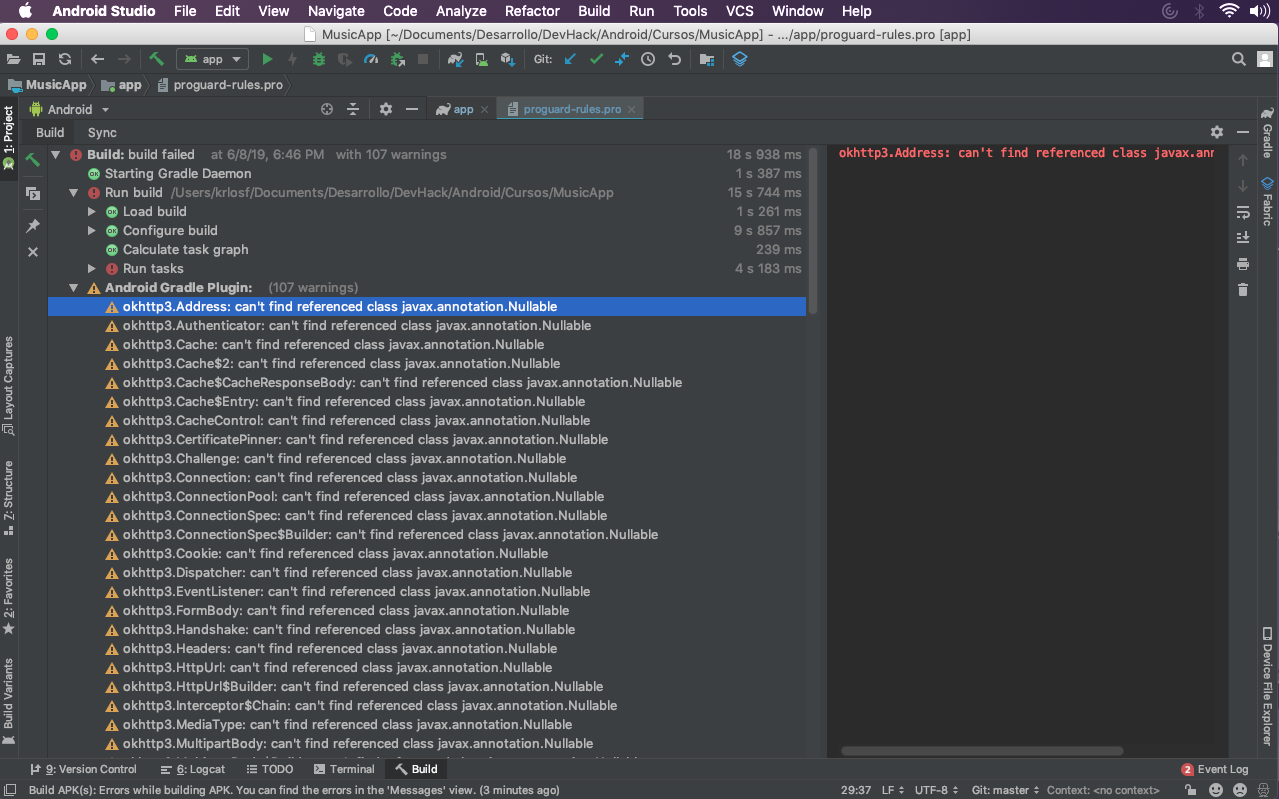
Task: Start debugging with green bug icon
Action: [319, 60]
